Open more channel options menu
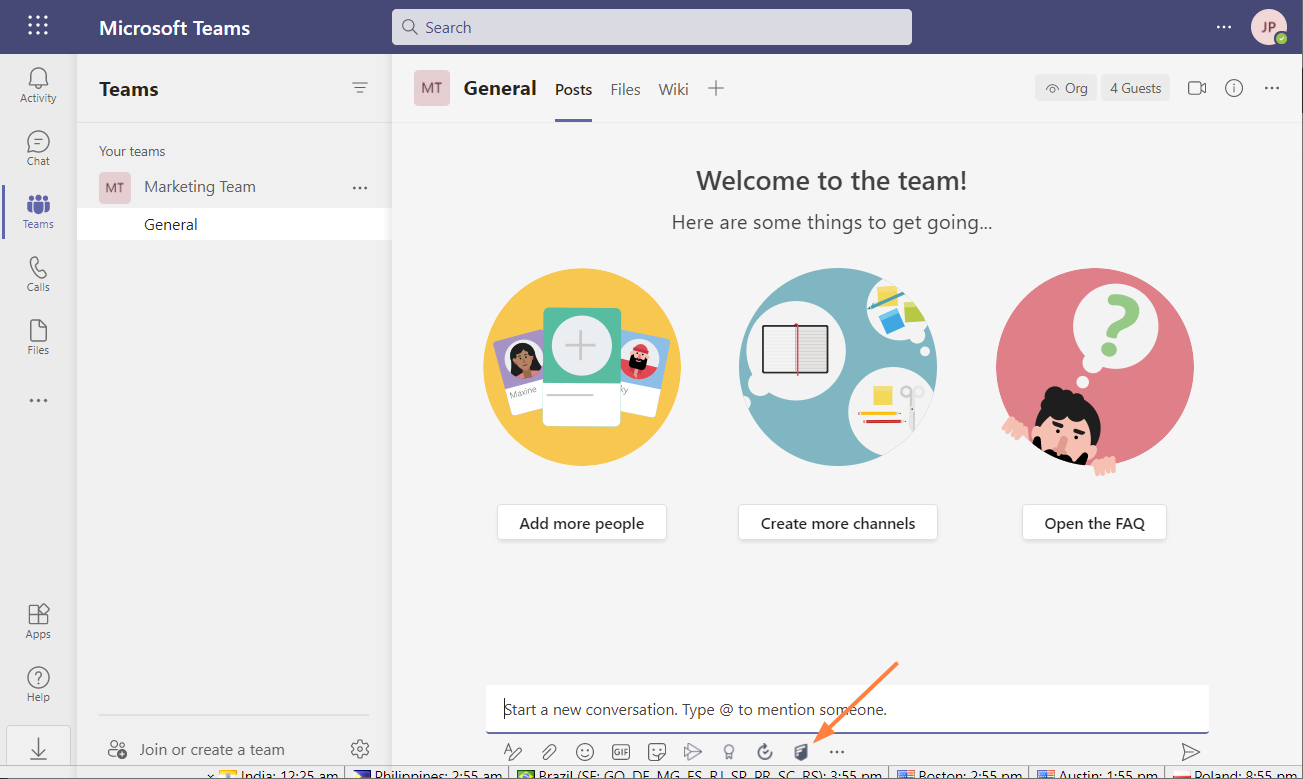 pos(1271,88)
